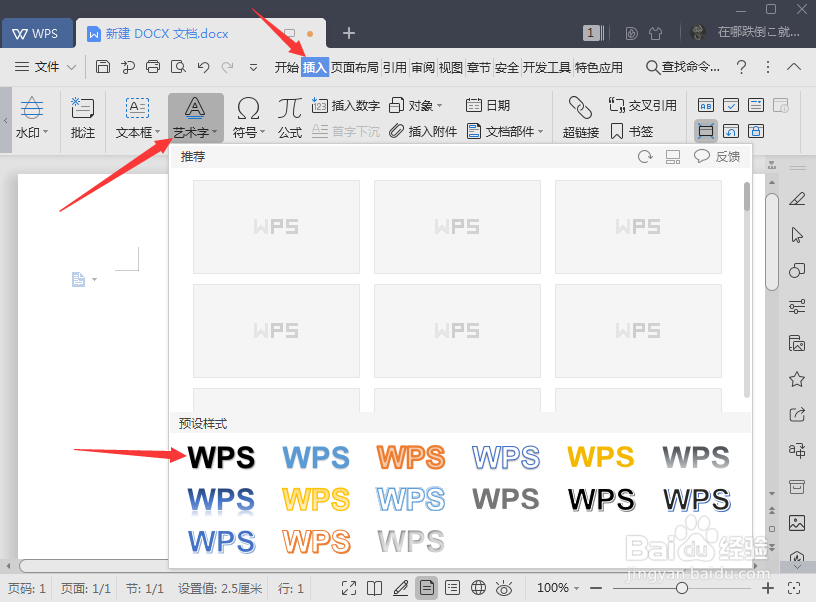
Task: Toggle eye-protection mode in the status bar
Action: click(x=505, y=588)
